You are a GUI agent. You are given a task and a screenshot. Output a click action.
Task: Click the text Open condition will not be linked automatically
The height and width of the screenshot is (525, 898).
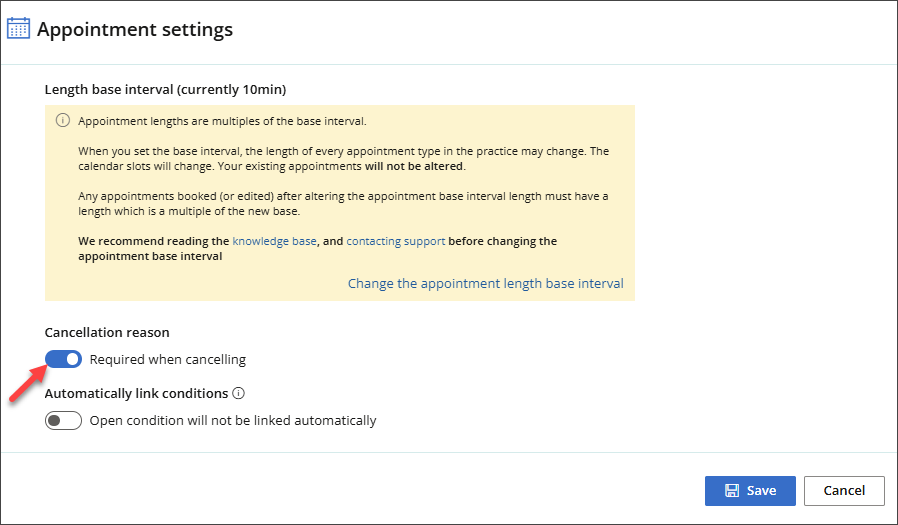pyautogui.click(x=233, y=421)
